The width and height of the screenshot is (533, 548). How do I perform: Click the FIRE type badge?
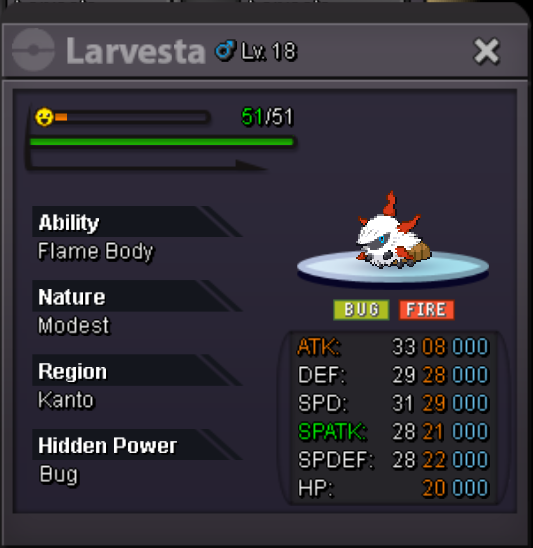(426, 310)
